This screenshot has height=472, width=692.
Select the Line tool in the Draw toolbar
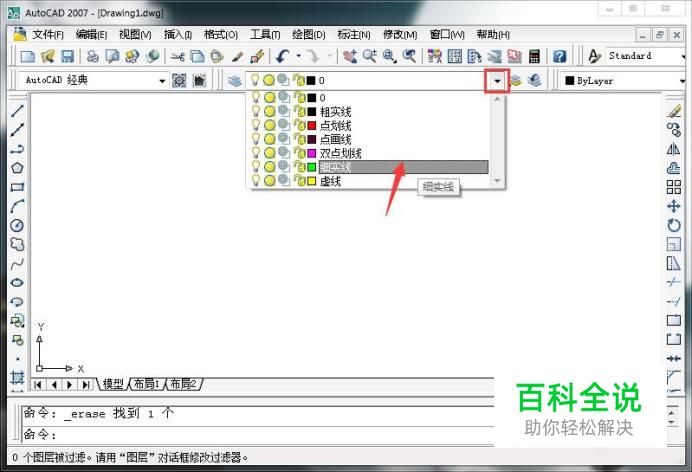pos(17,110)
